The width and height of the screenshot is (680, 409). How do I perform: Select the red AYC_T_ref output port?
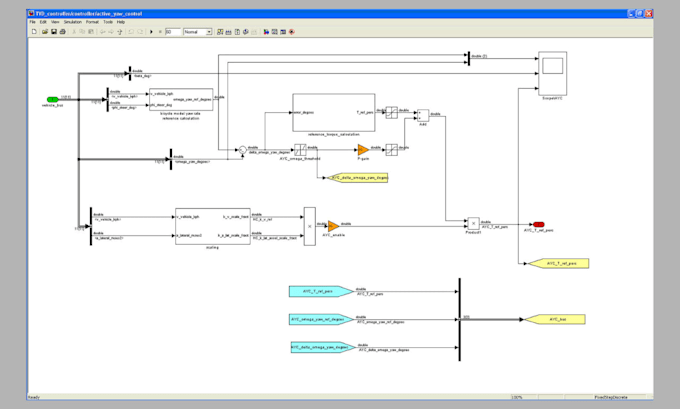point(539,224)
